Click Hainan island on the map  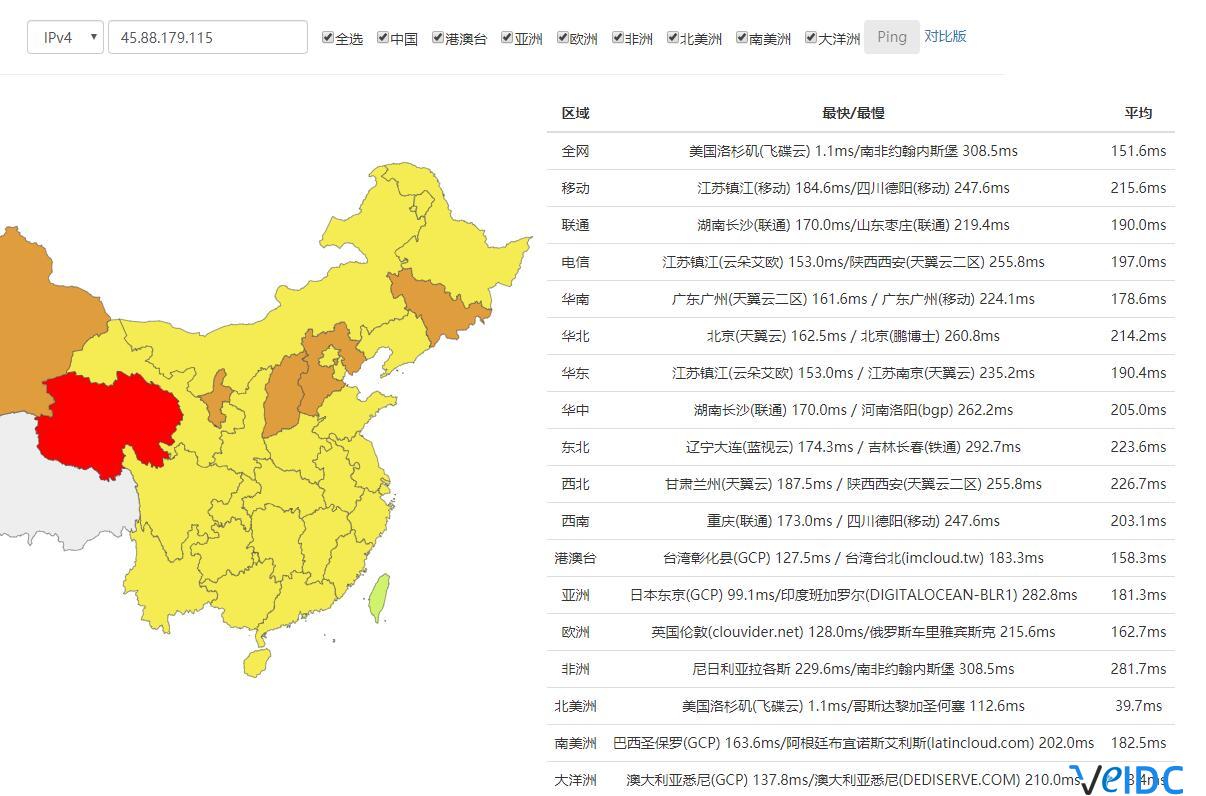pos(257,662)
